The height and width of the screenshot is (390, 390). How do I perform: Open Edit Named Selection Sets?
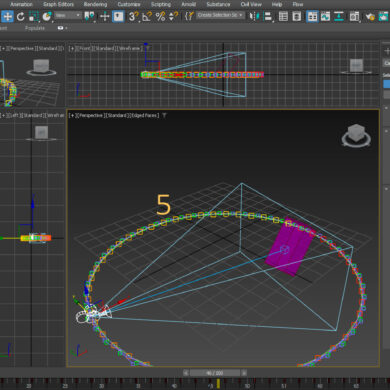point(189,16)
